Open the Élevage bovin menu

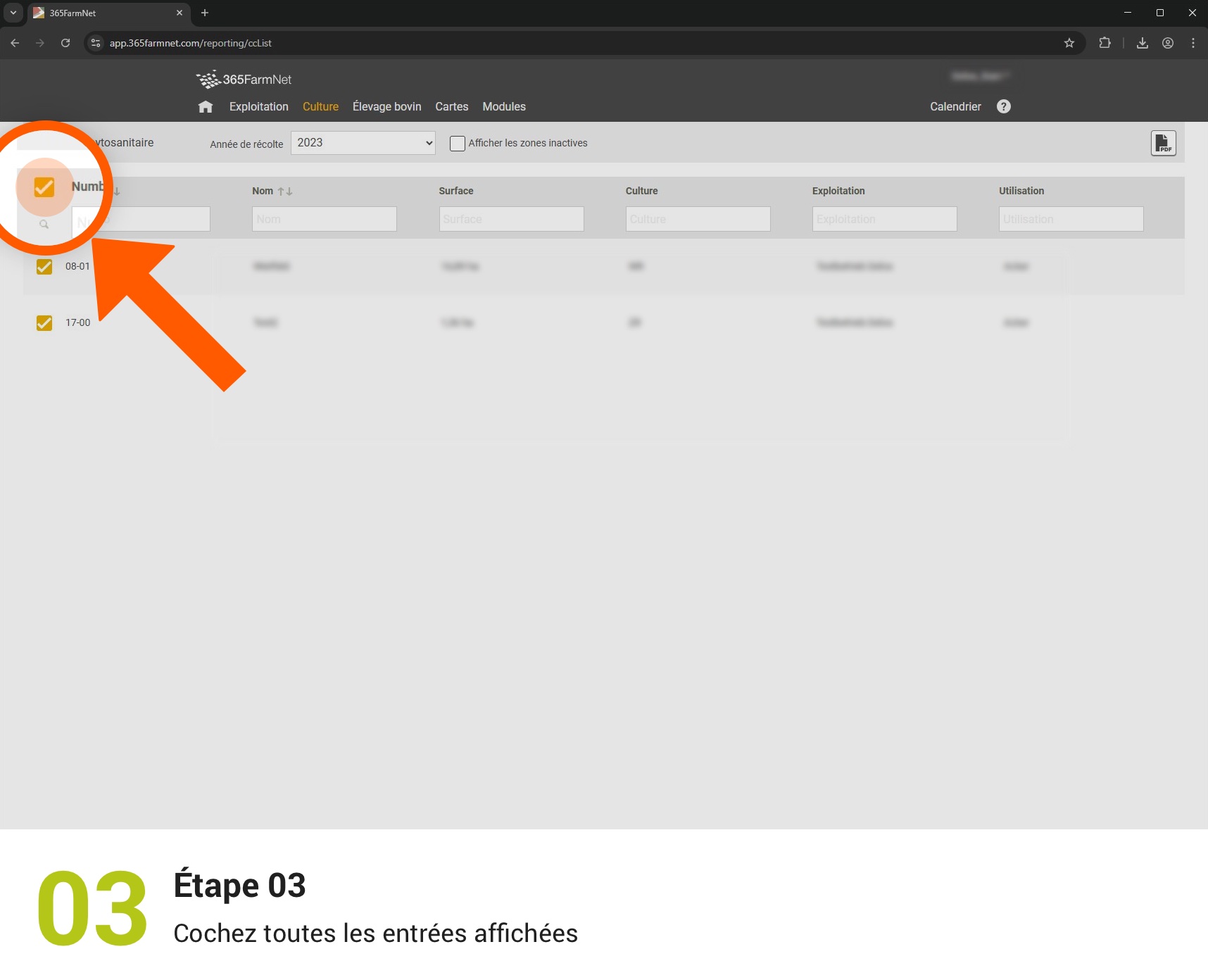(x=386, y=107)
